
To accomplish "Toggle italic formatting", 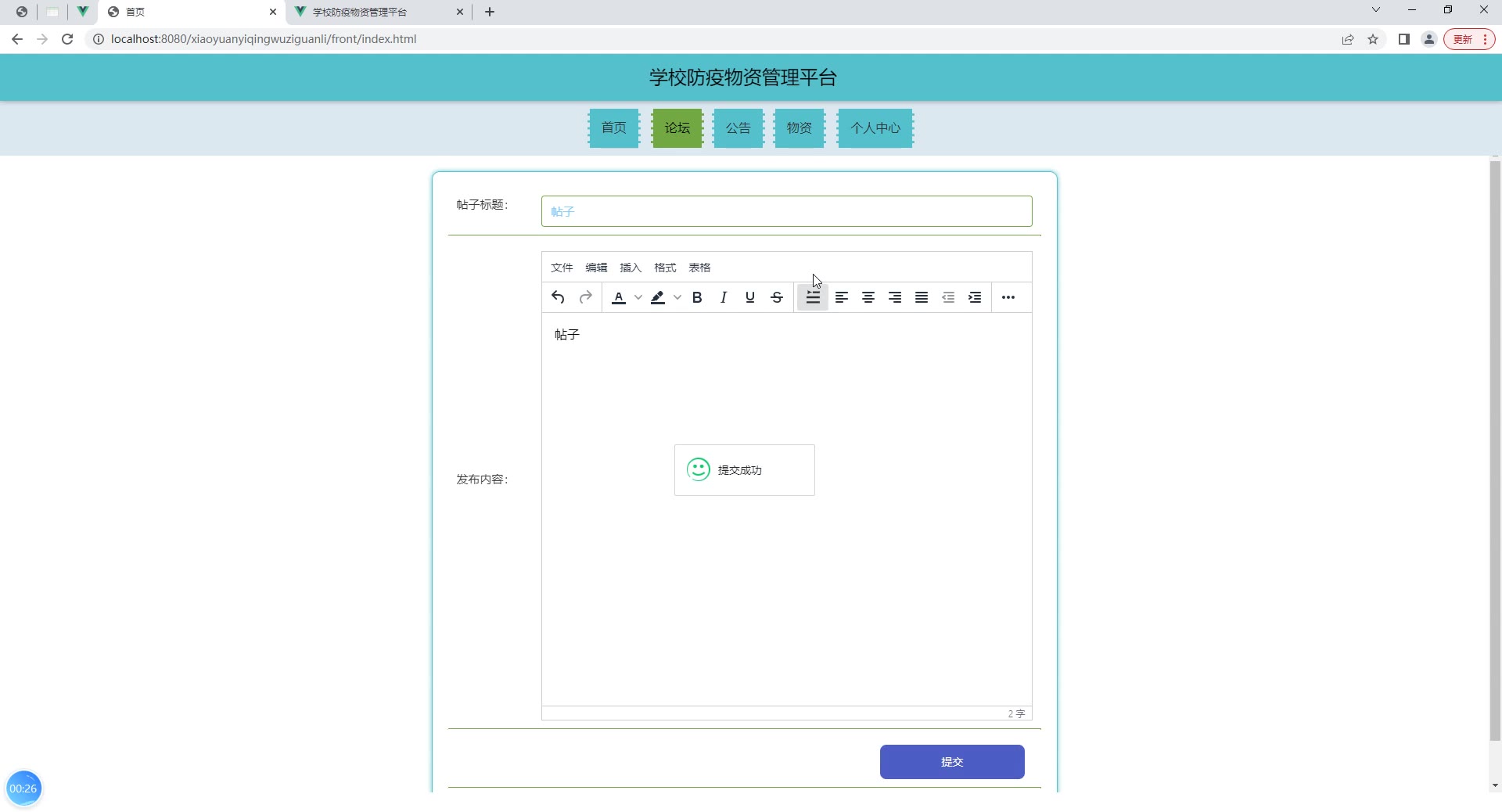I will (x=724, y=297).
